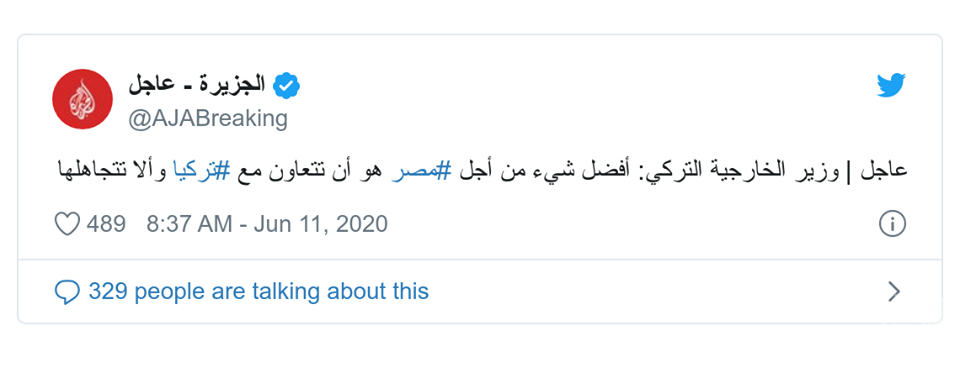Like the tweet with the heart icon
This screenshot has width=960, height=378.
point(67,224)
